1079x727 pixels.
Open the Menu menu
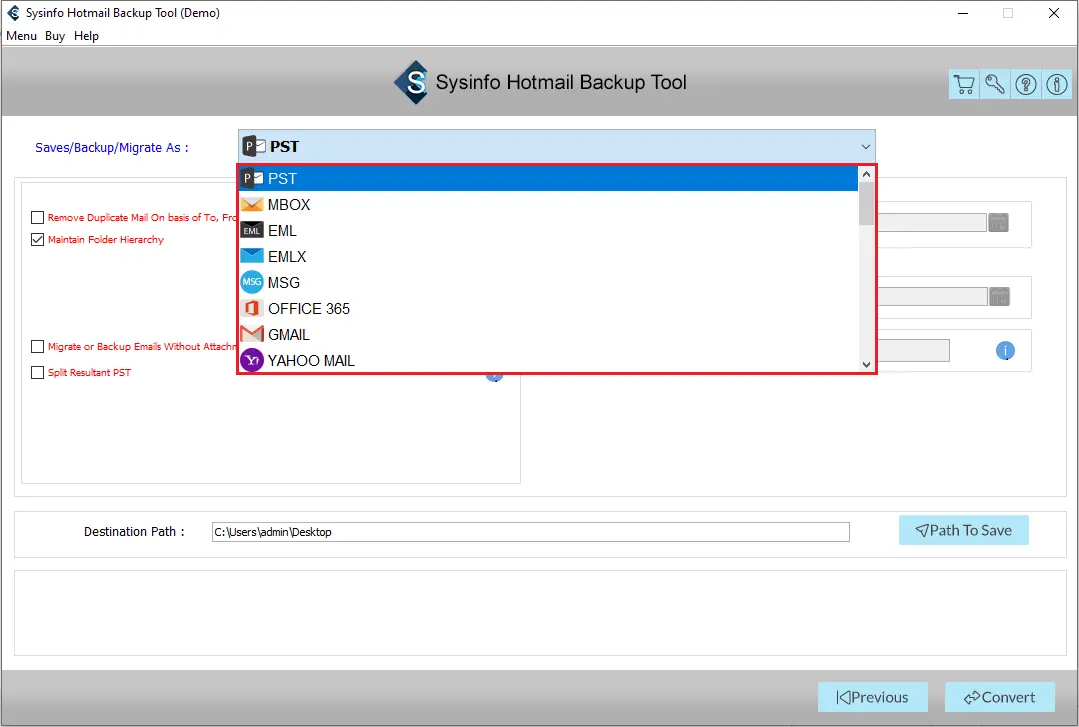[21, 36]
